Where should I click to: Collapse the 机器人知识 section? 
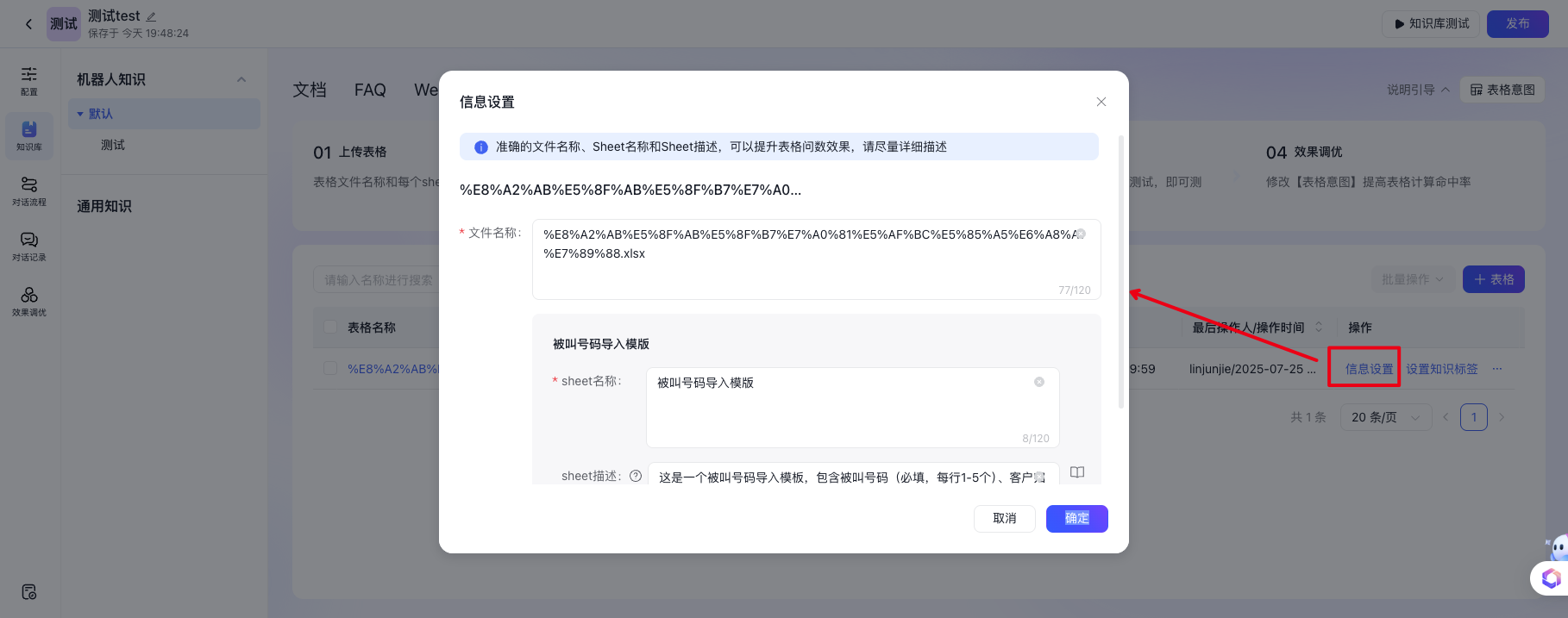(x=241, y=79)
